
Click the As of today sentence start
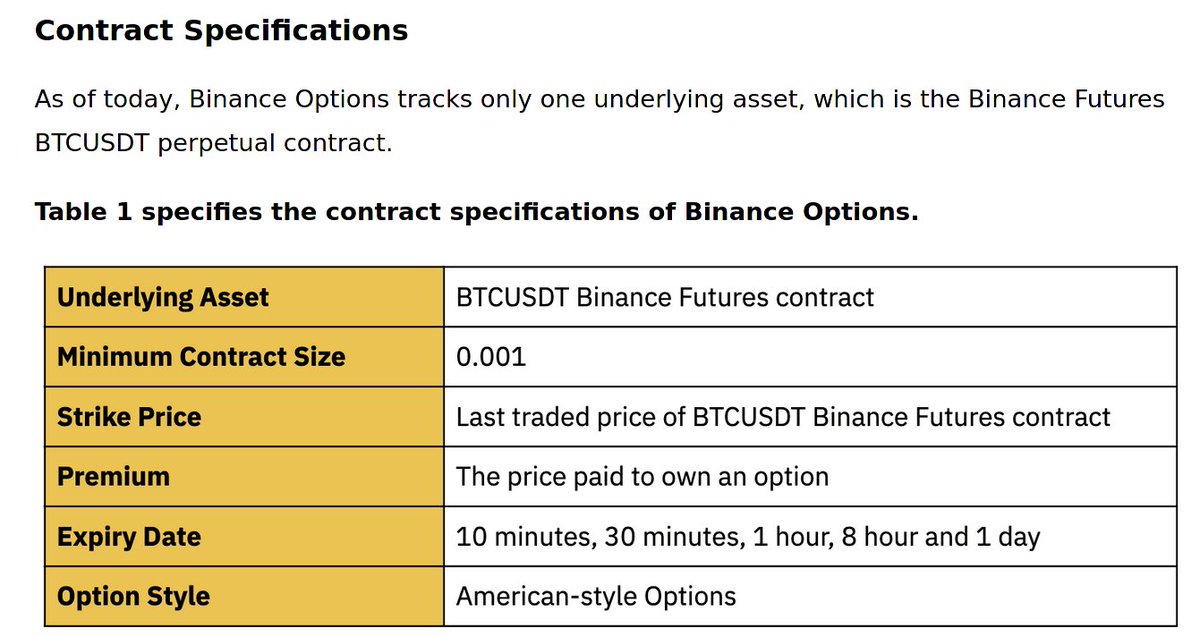[x=107, y=100]
